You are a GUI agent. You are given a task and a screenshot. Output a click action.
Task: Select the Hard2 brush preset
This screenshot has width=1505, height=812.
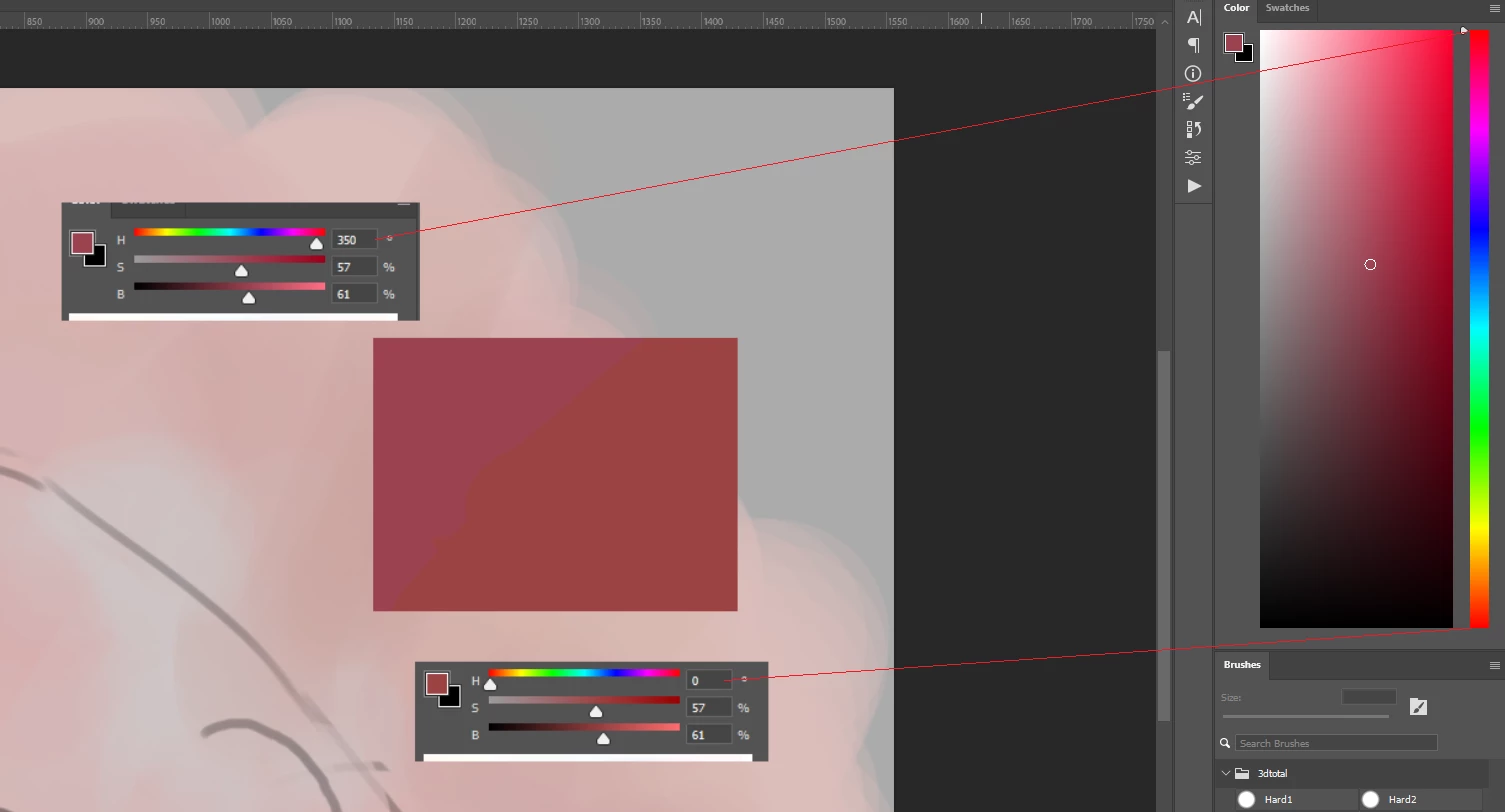[x=1420, y=799]
